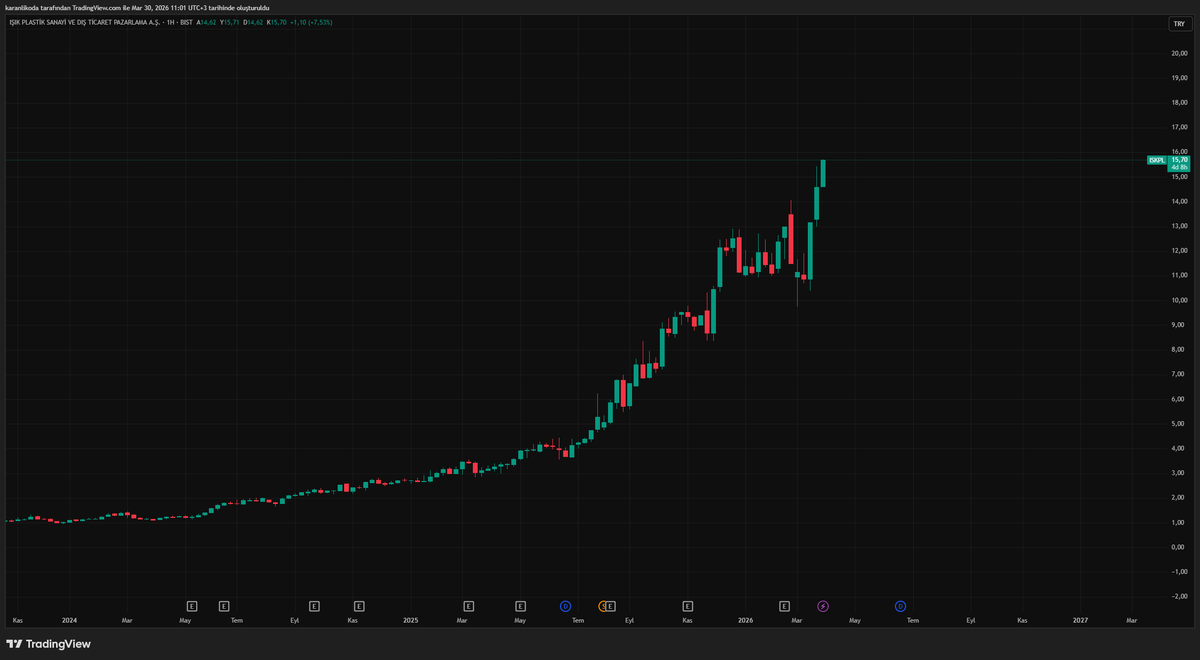The width and height of the screenshot is (1200, 660).
Task: Click the earnings E marker above Kas 2025
Action: tap(687, 606)
